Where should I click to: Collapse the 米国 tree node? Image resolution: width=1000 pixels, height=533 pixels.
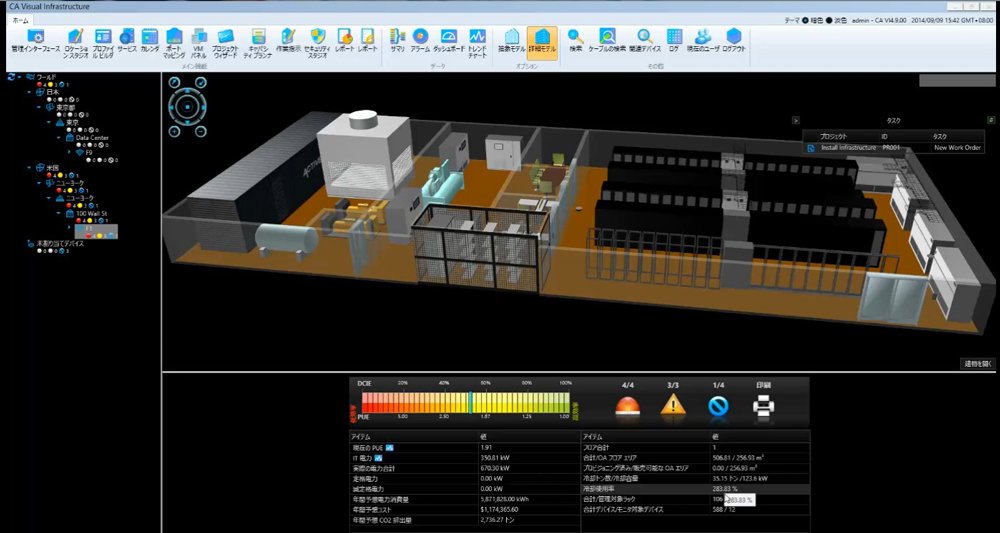pyautogui.click(x=29, y=168)
